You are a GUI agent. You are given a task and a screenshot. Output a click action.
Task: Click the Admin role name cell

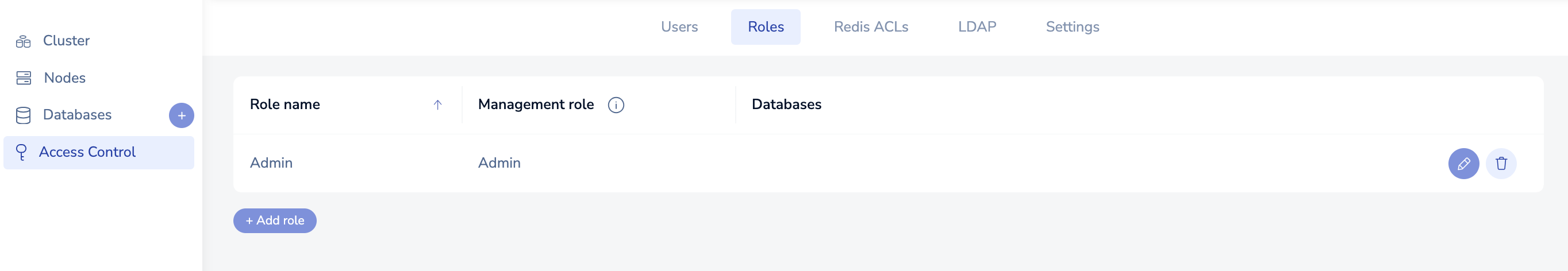click(271, 163)
